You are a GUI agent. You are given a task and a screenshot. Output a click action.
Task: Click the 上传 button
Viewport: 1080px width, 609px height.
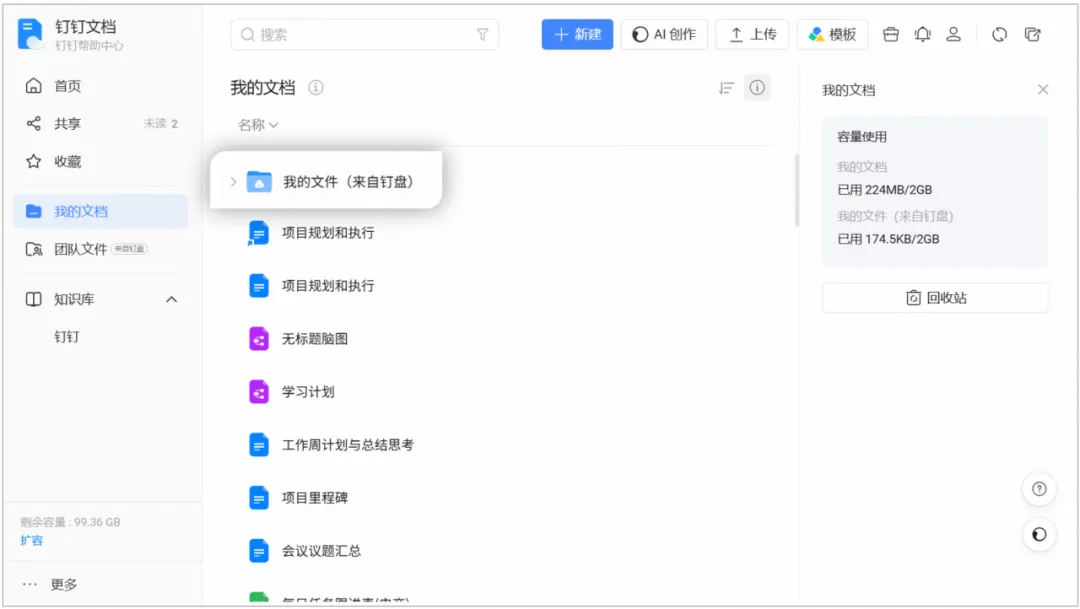point(752,34)
